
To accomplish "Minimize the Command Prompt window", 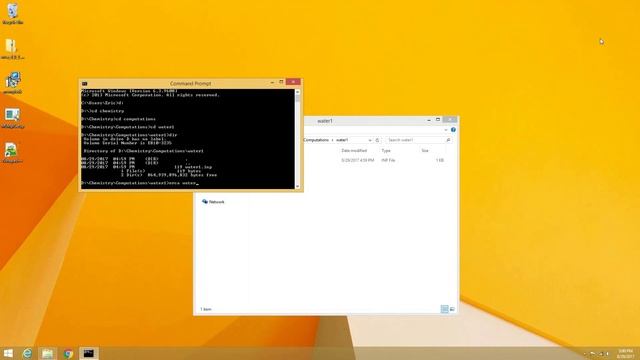I will click(x=272, y=83).
